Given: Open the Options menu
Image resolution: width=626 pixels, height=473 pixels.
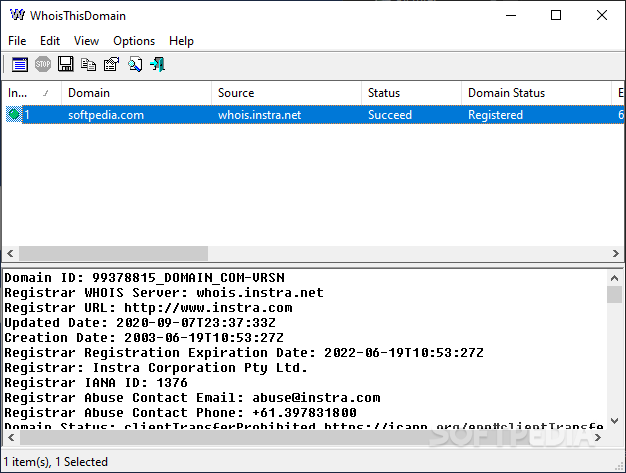Looking at the screenshot, I should tap(134, 41).
